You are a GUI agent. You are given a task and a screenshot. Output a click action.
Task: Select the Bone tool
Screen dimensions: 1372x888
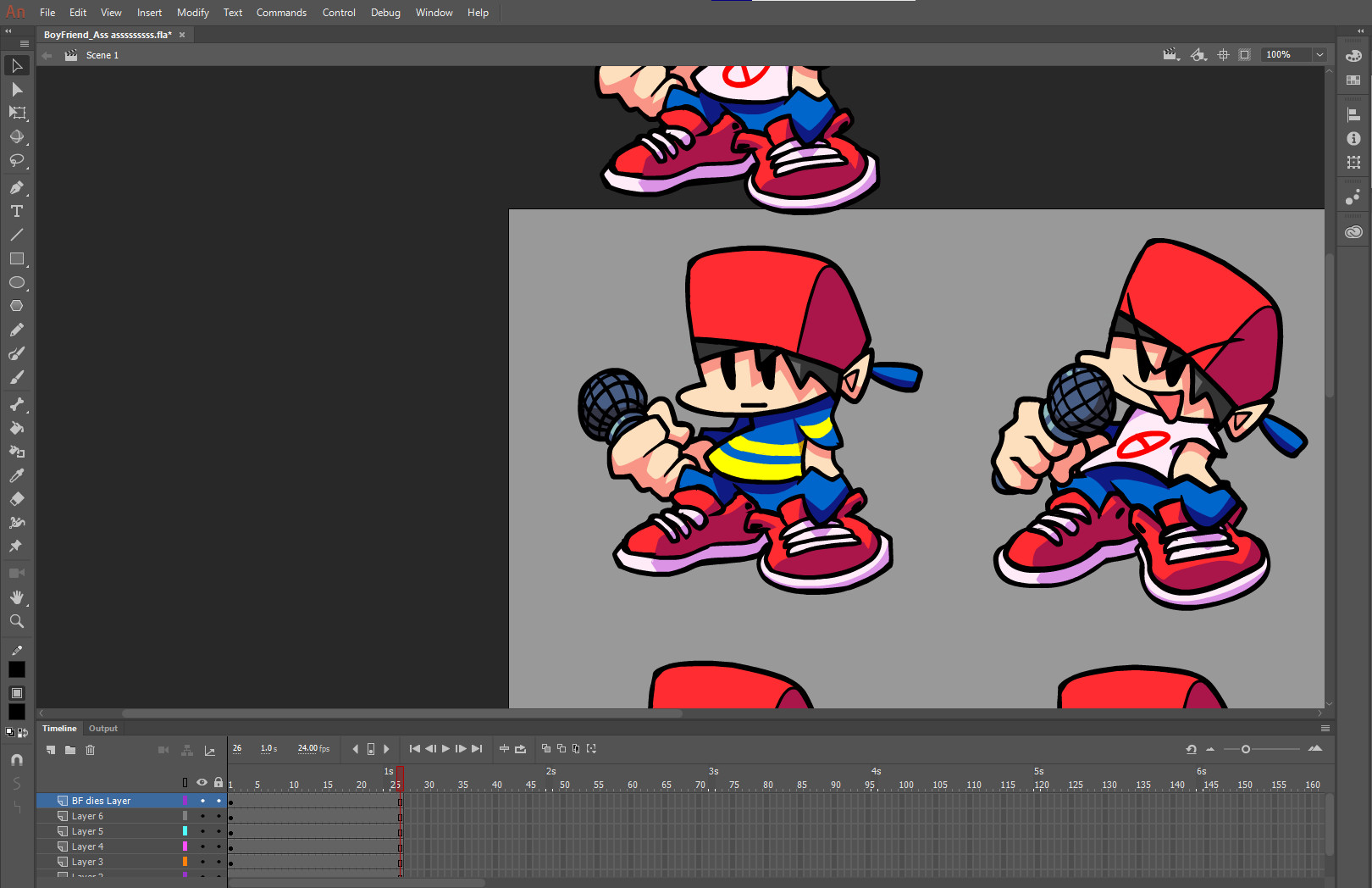tap(17, 404)
